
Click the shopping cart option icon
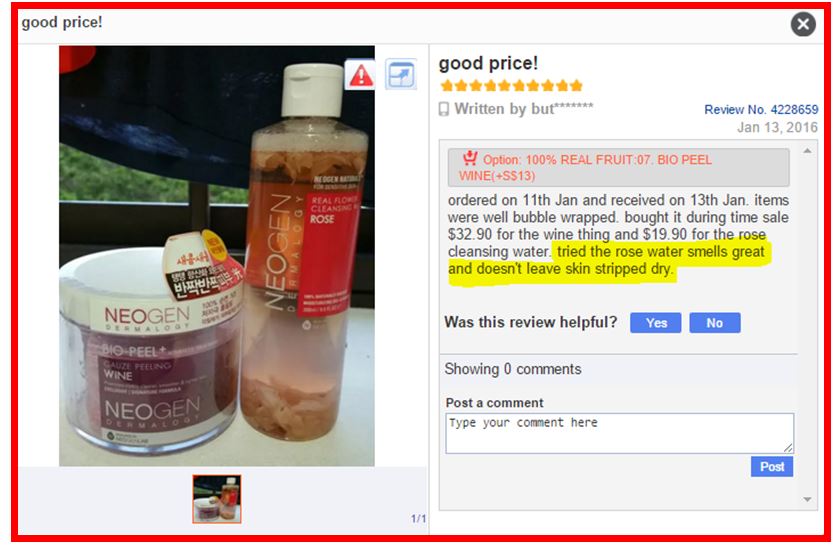coord(470,157)
